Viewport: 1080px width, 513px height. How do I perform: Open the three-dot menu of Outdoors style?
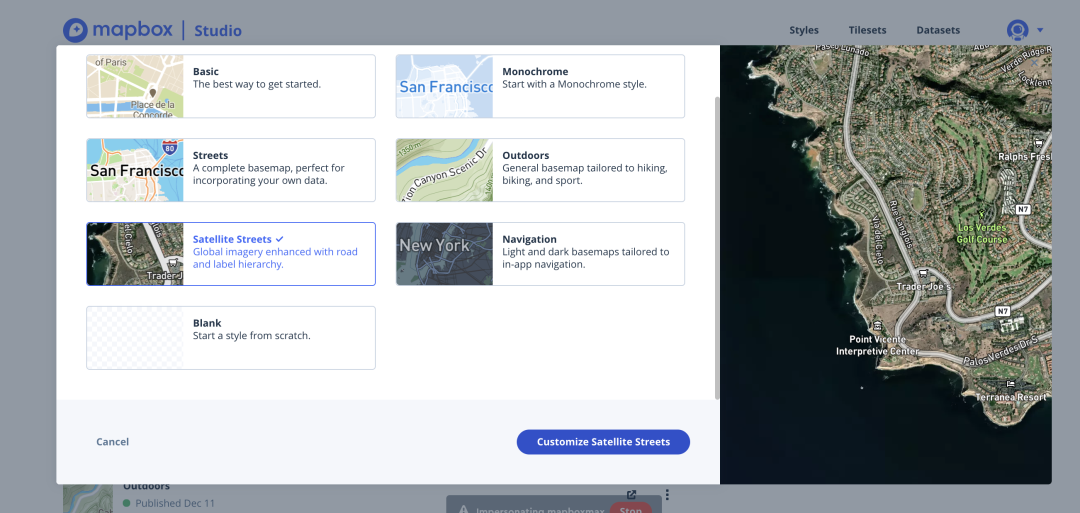[667, 494]
